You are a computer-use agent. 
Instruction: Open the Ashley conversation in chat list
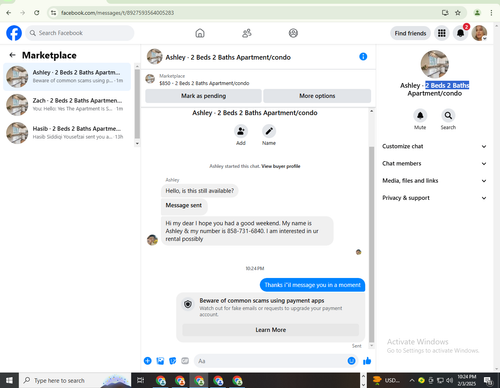coord(67,77)
